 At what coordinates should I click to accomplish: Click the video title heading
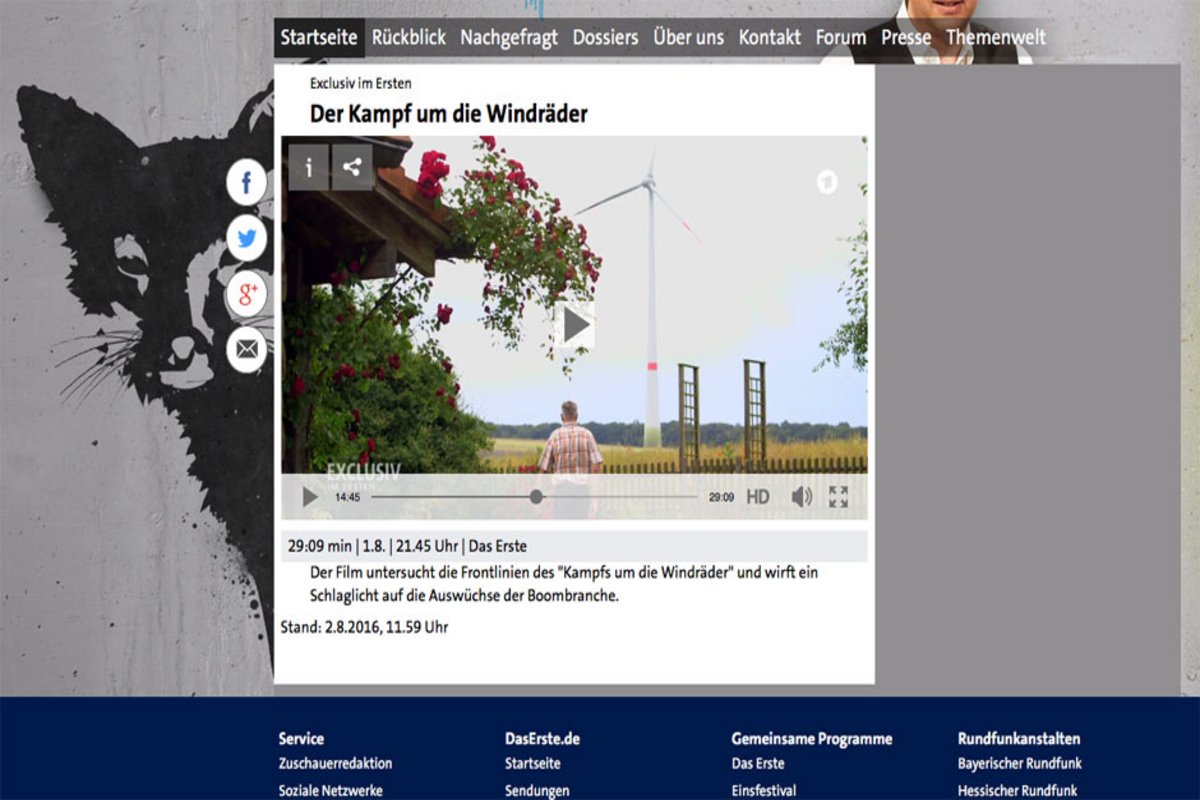(448, 114)
